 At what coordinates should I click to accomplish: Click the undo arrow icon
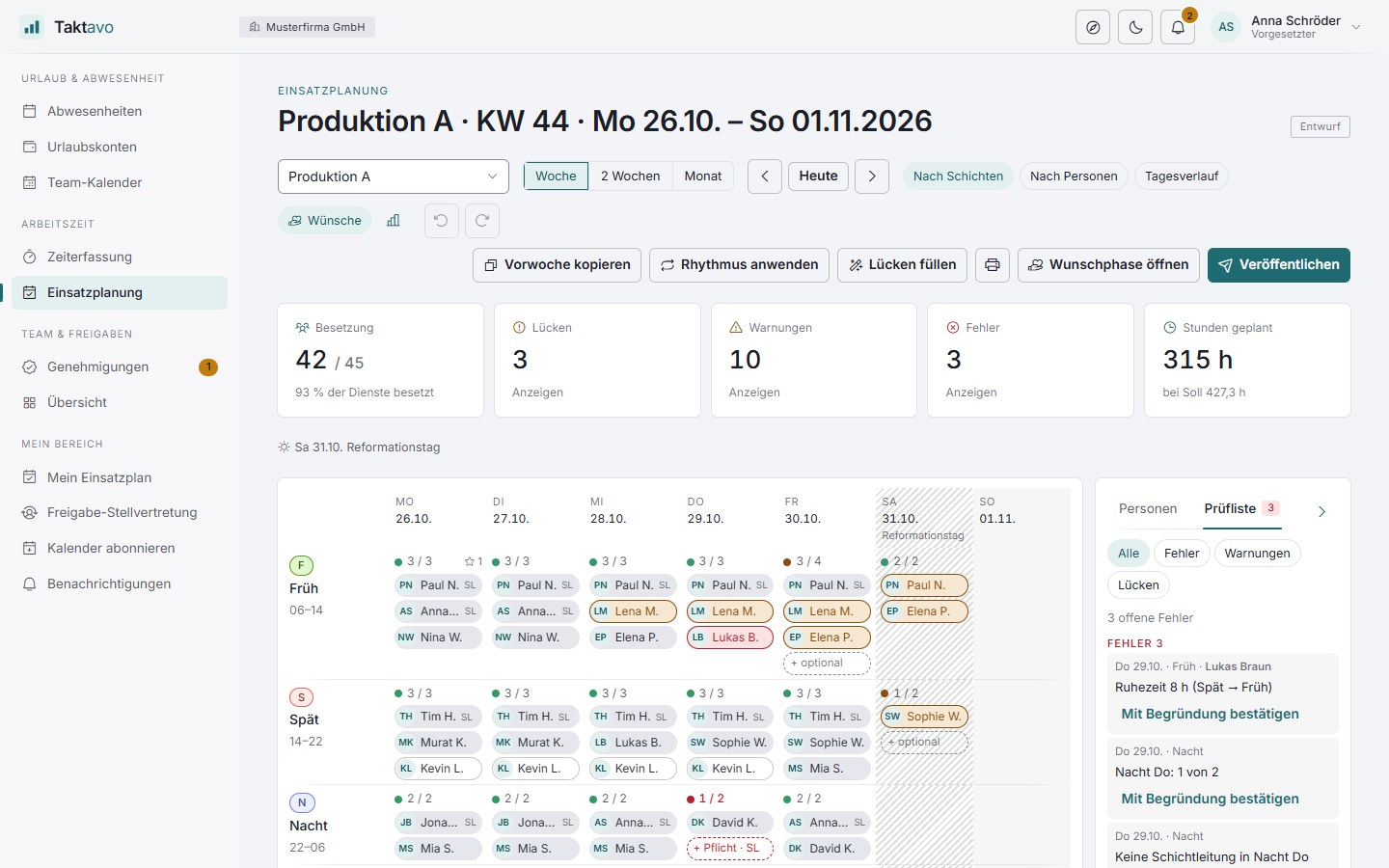(x=441, y=221)
